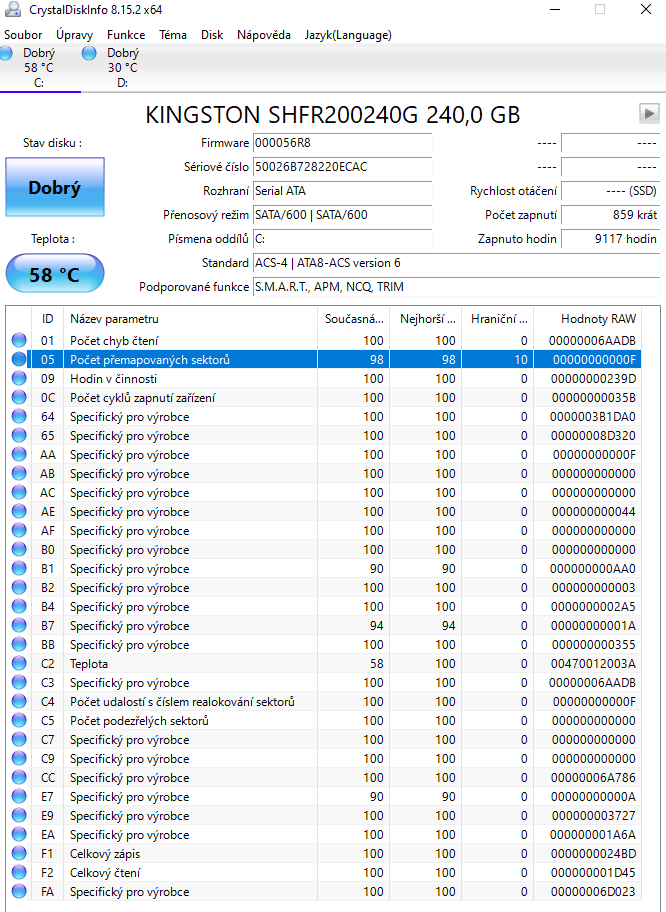Select the Počet chyb čtení row text

tap(114, 340)
